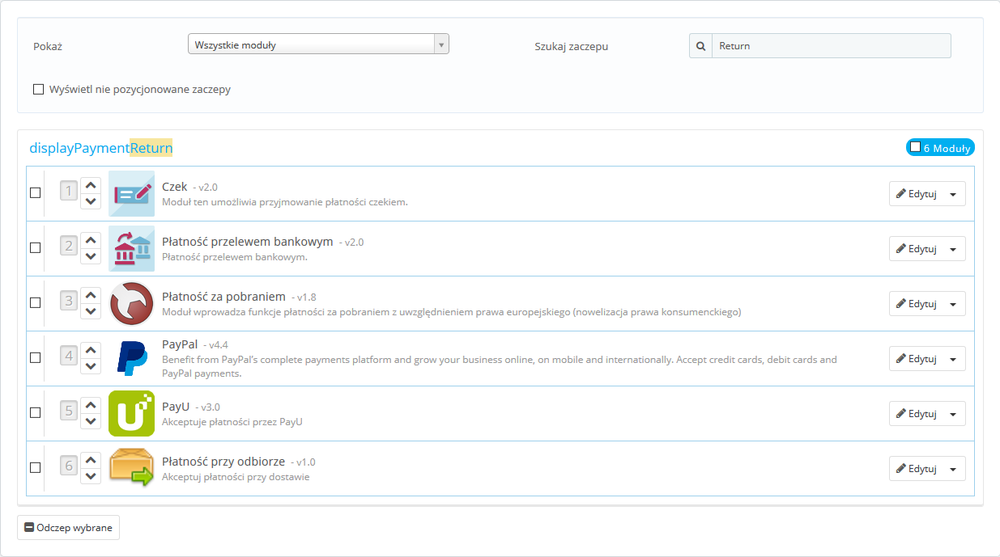
Task: Expand the dropdown arrow next to Czek Edytuj
Action: pyautogui.click(x=953, y=194)
